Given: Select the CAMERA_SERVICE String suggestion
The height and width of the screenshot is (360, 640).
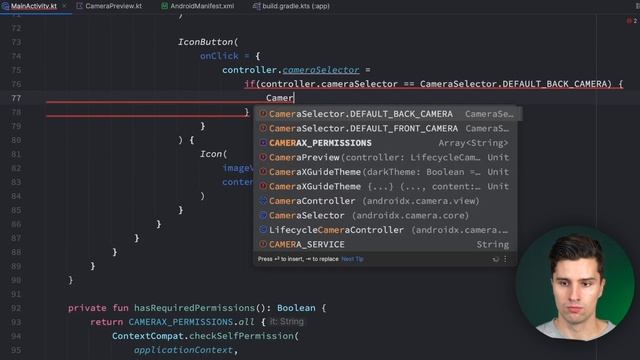Looking at the screenshot, I should pyautogui.click(x=386, y=244).
